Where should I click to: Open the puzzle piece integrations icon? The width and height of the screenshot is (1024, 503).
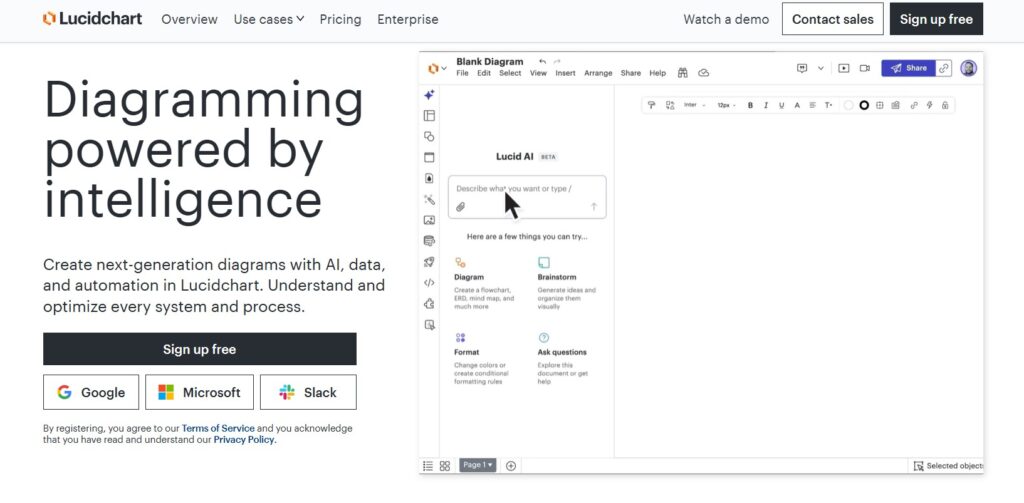[x=429, y=304]
